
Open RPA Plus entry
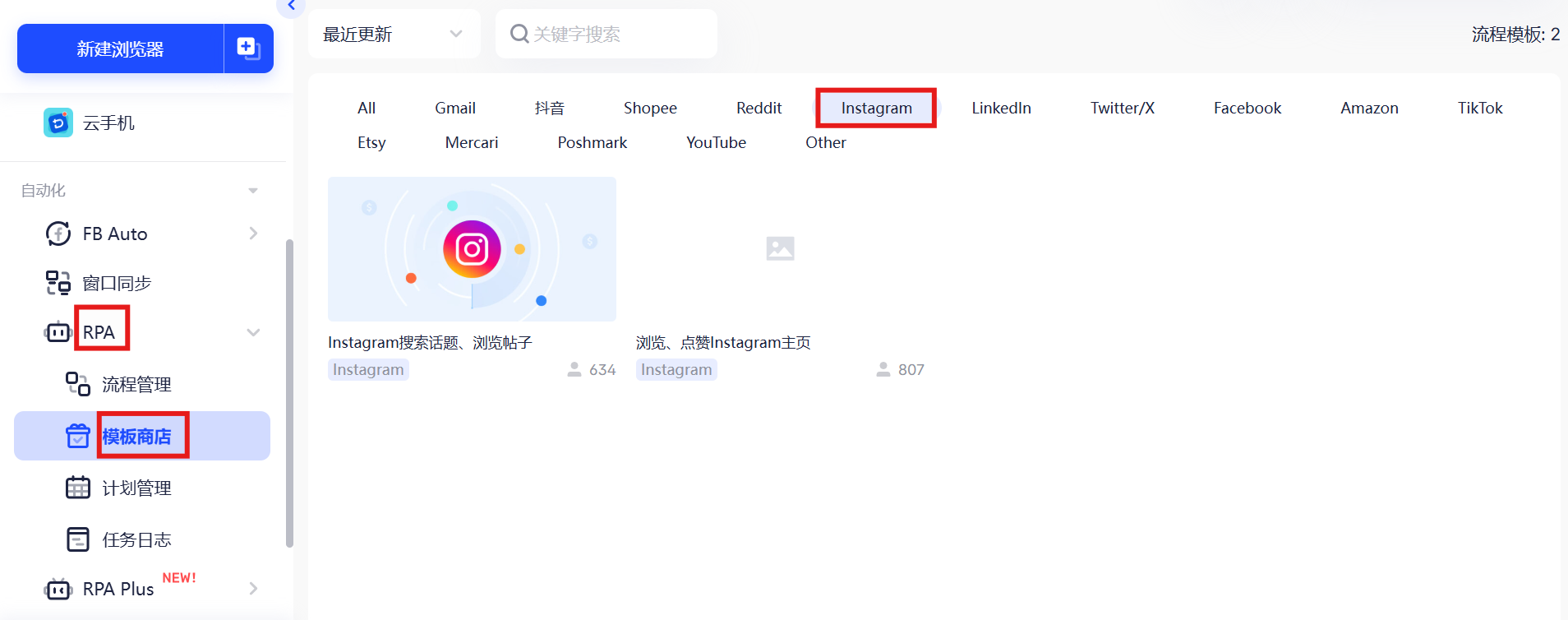tap(118, 589)
